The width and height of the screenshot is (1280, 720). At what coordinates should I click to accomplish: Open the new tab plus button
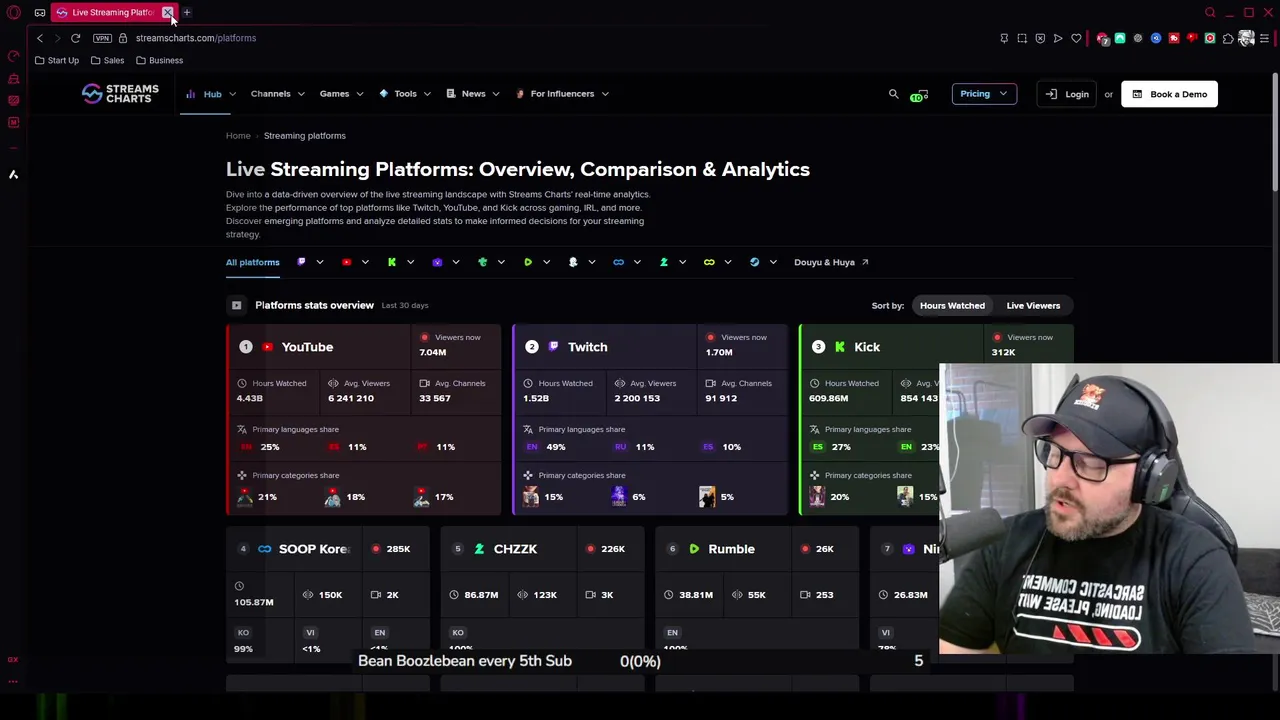tap(187, 12)
